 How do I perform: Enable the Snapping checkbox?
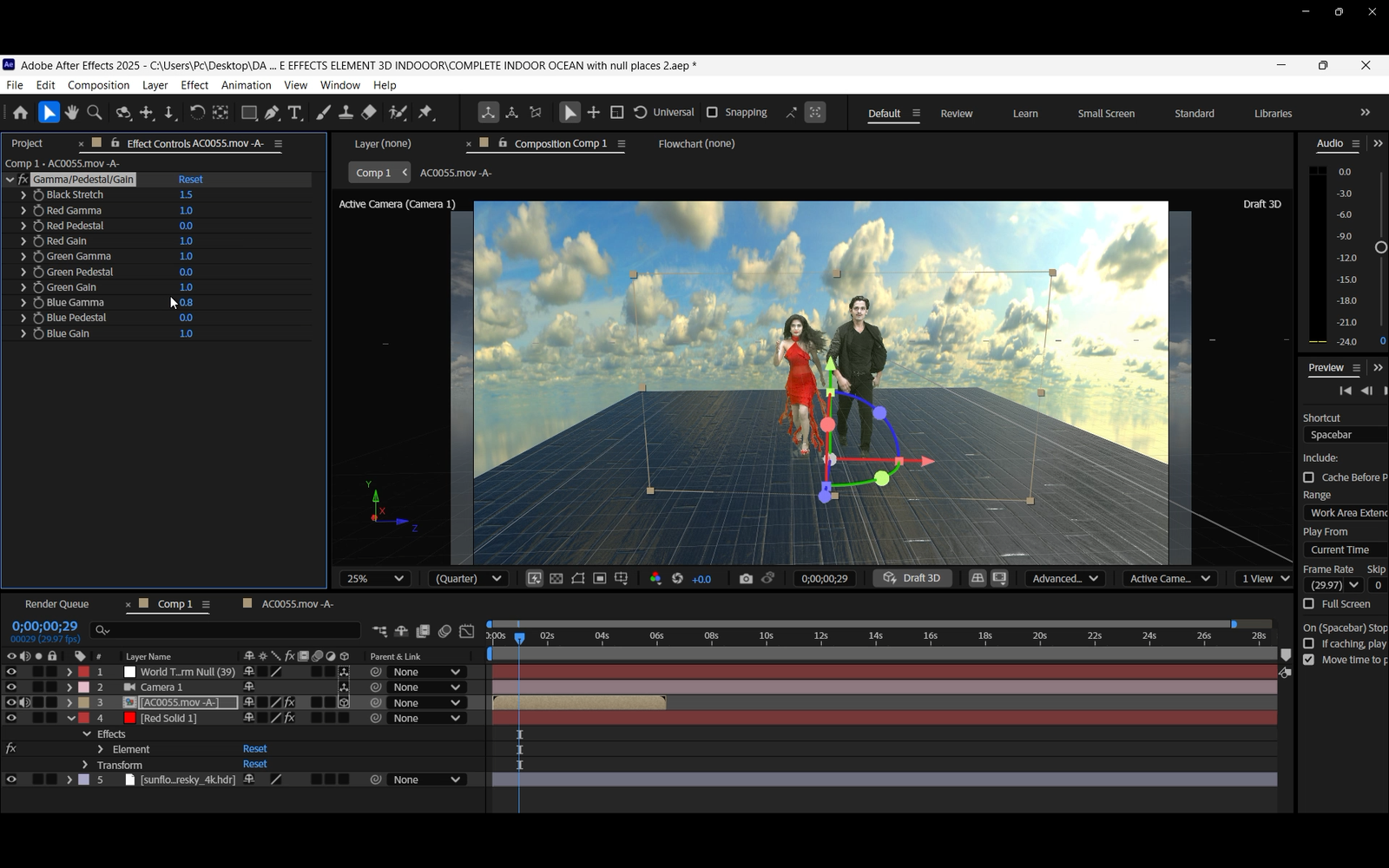pyautogui.click(x=712, y=113)
